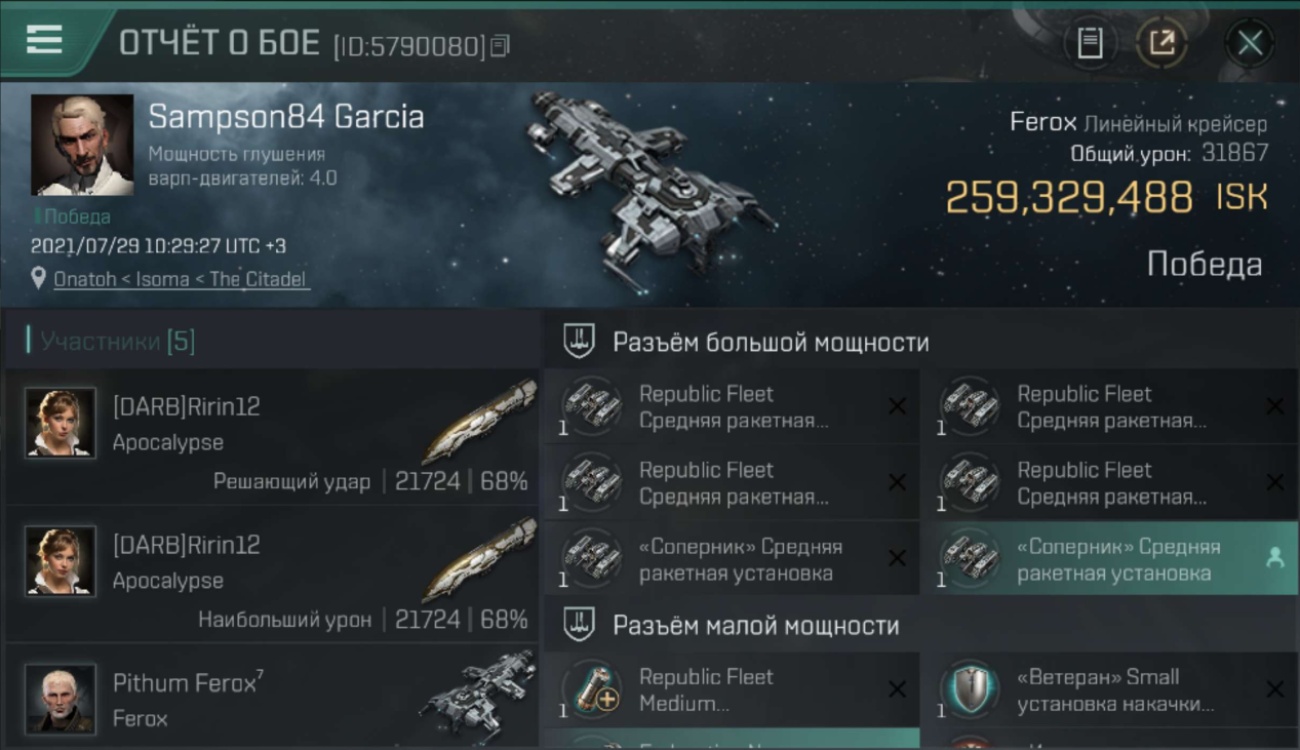This screenshot has height=750, width=1300.
Task: Open the hamburger menu icon
Action: point(44,41)
